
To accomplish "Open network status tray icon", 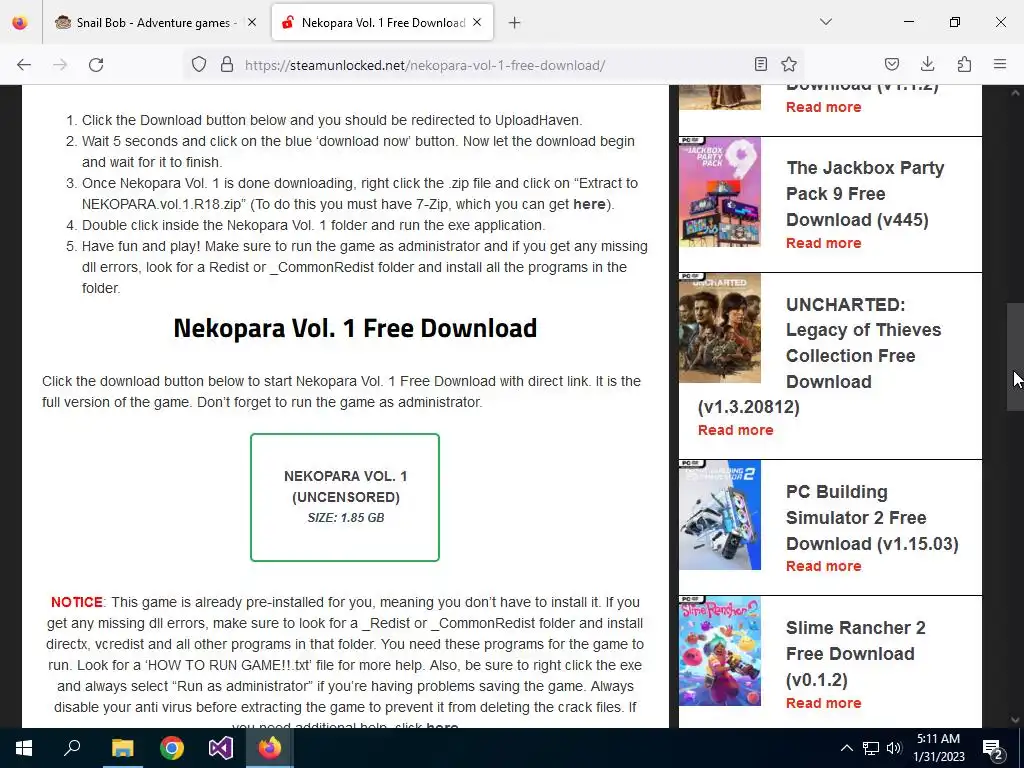I will [x=871, y=748].
